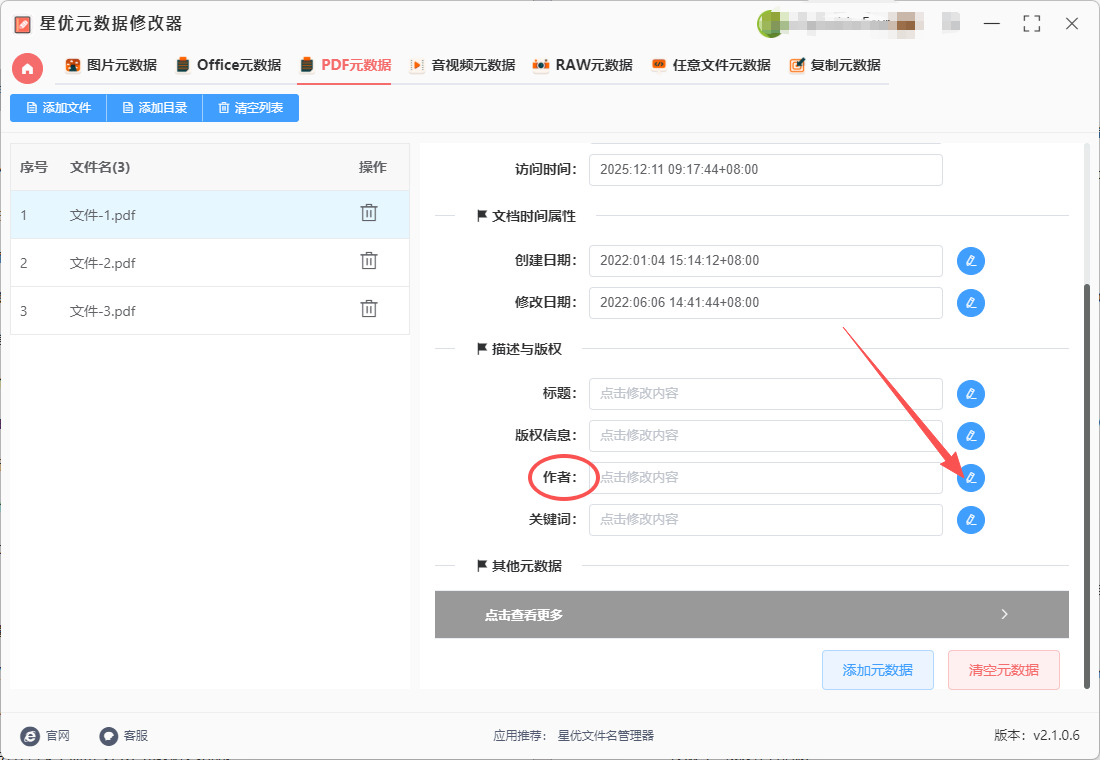Delete 文件-1.pdf with its trash icon
Screen dimensions: 1100x760
[x=369, y=213]
